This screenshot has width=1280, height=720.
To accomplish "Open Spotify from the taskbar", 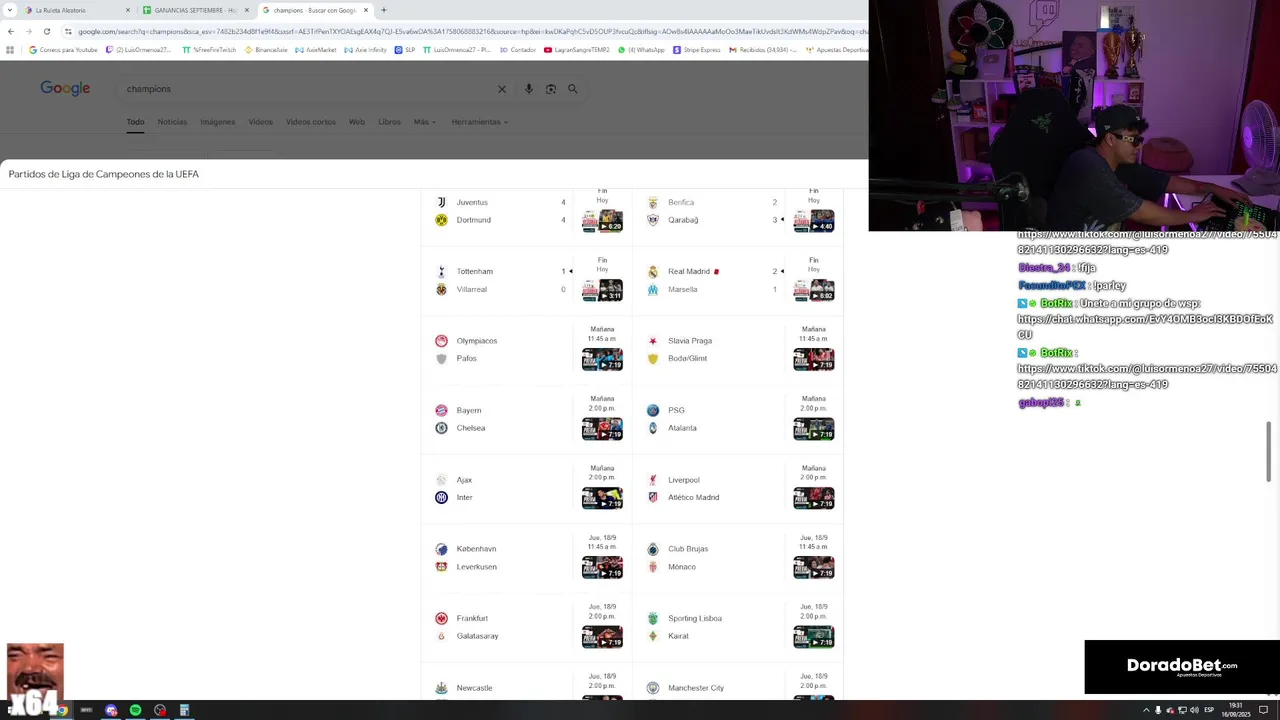I will pos(135,710).
